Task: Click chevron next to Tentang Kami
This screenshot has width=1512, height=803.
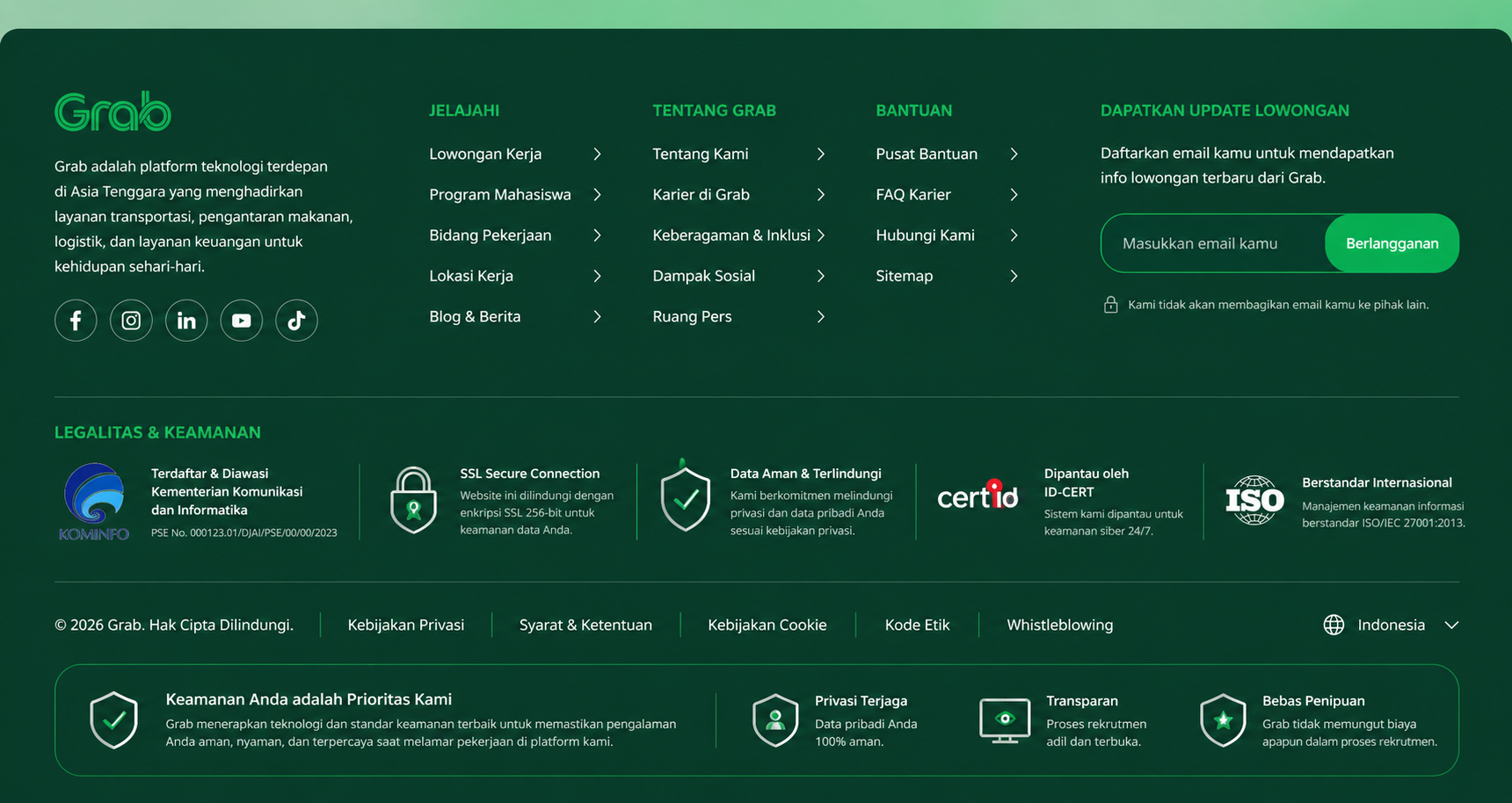Action: [x=821, y=154]
